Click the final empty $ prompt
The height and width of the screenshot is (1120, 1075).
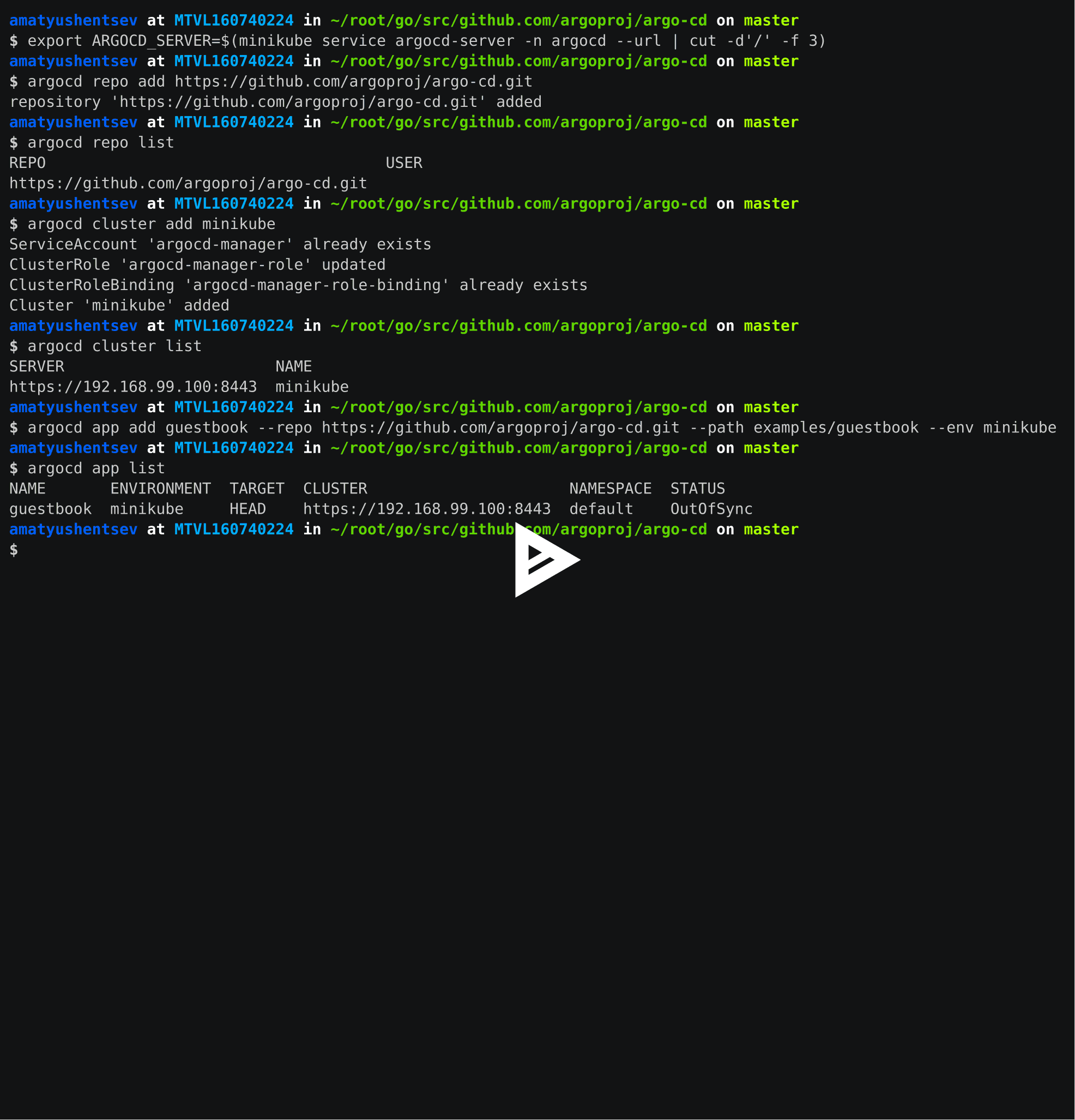[14, 550]
